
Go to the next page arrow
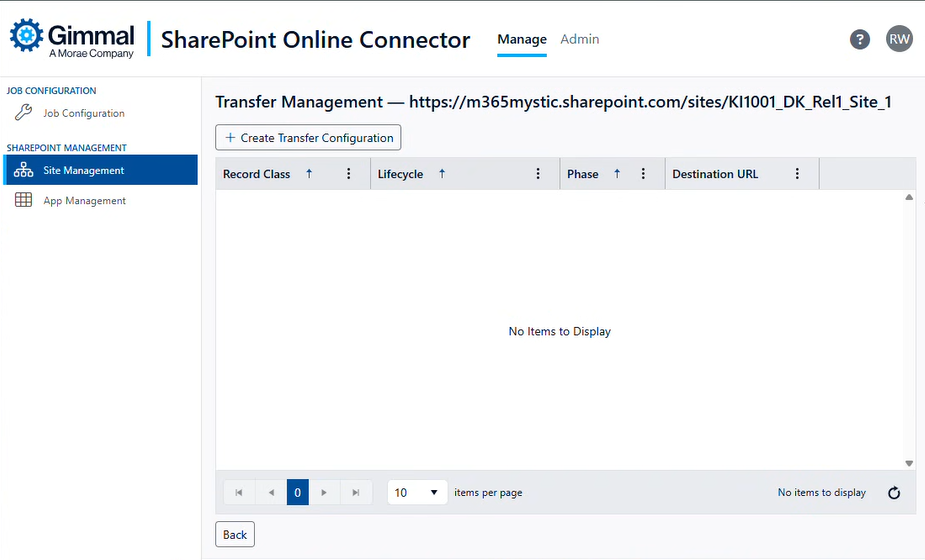[324, 493]
